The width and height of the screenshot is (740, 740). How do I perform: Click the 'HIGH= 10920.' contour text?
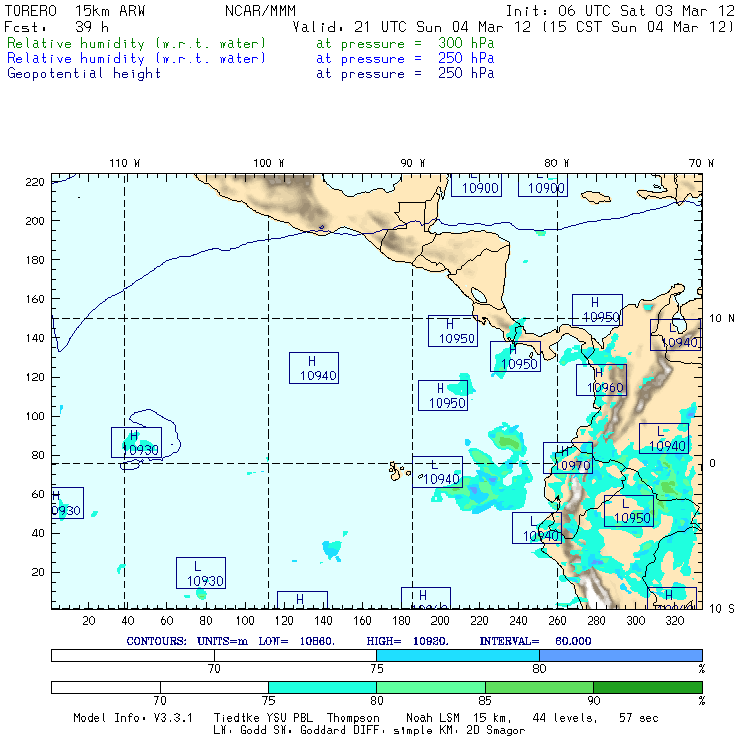(407, 641)
